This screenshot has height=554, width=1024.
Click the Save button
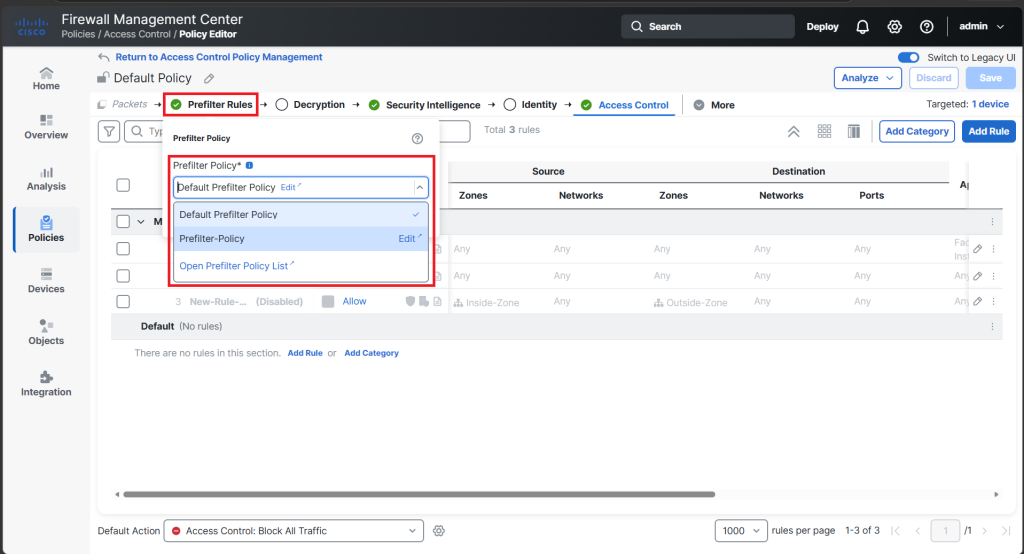[x=990, y=78]
